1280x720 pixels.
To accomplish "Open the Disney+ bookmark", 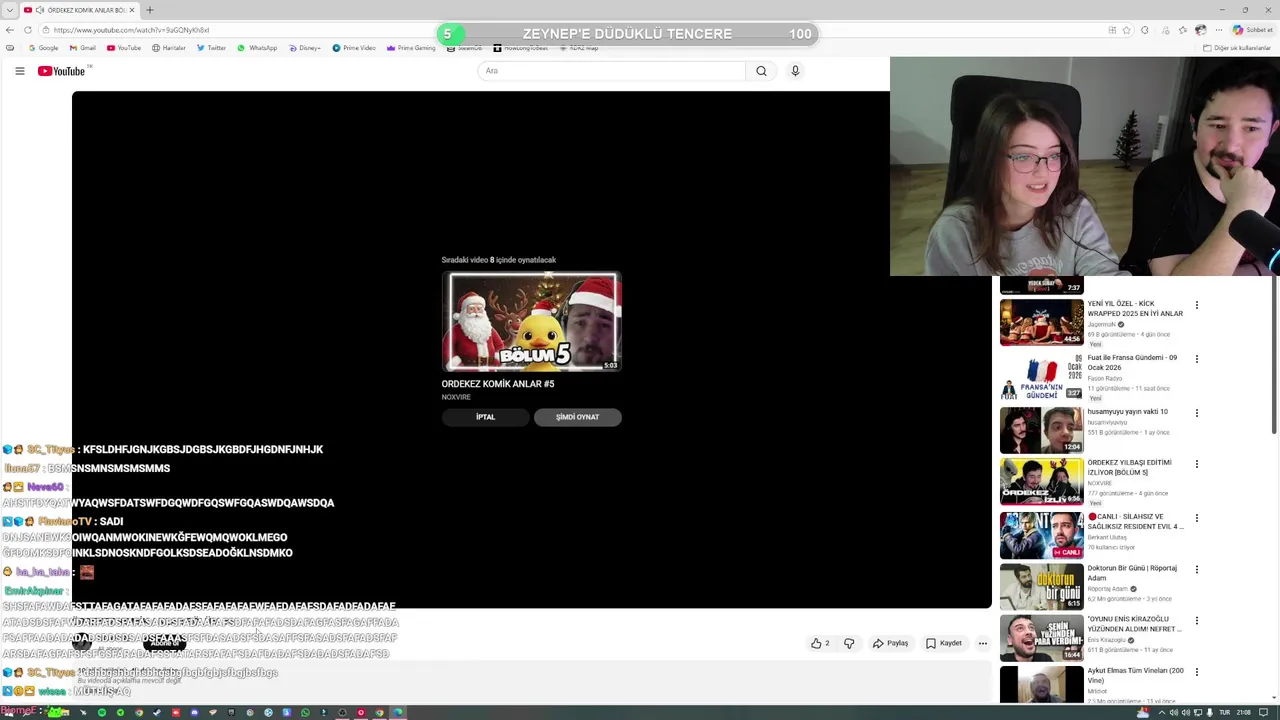I will [x=304, y=48].
